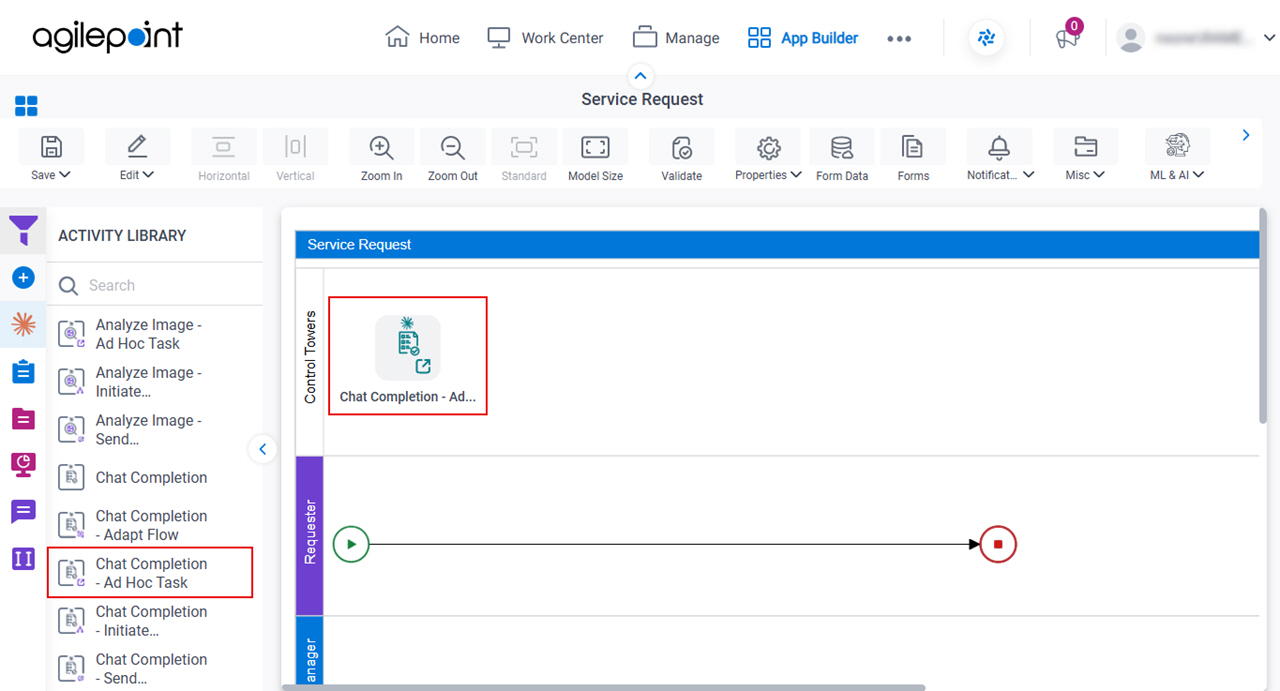Click the AgilePoint logo

click(108, 37)
